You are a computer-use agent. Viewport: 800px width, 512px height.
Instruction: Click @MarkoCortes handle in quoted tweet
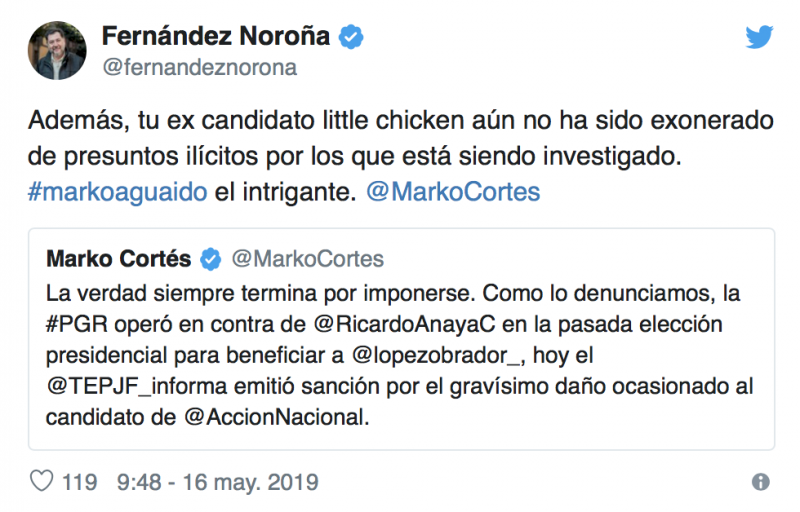tap(307, 259)
